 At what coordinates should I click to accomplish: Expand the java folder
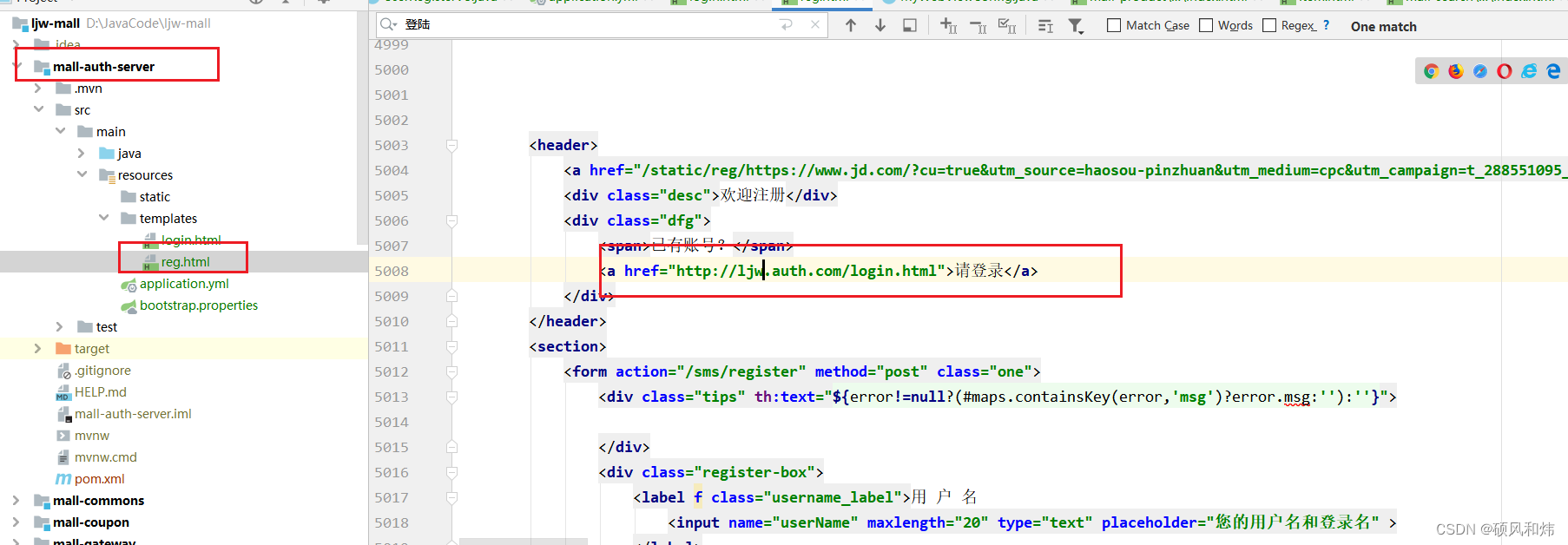tap(82, 153)
